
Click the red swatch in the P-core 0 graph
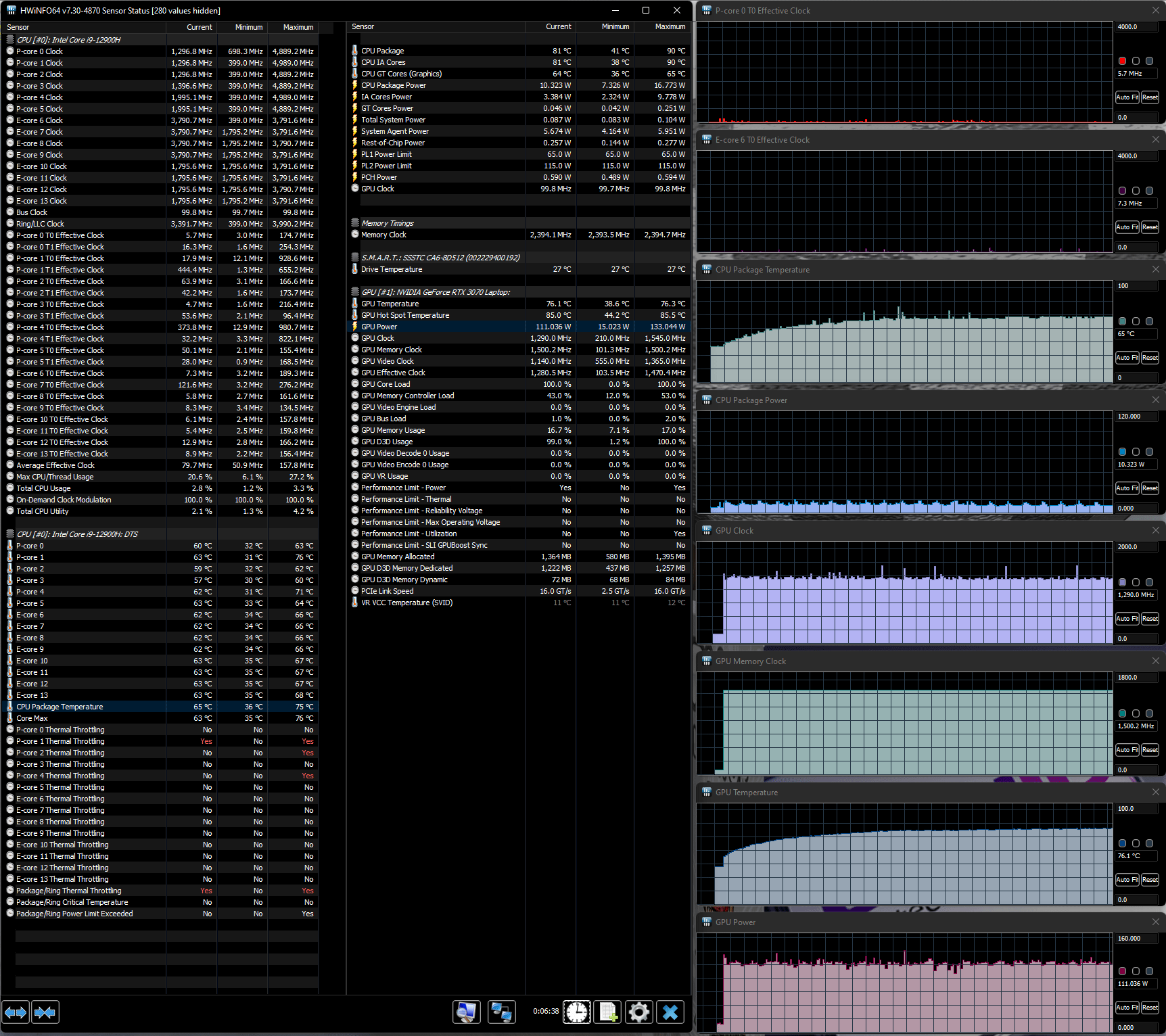coord(1123,61)
